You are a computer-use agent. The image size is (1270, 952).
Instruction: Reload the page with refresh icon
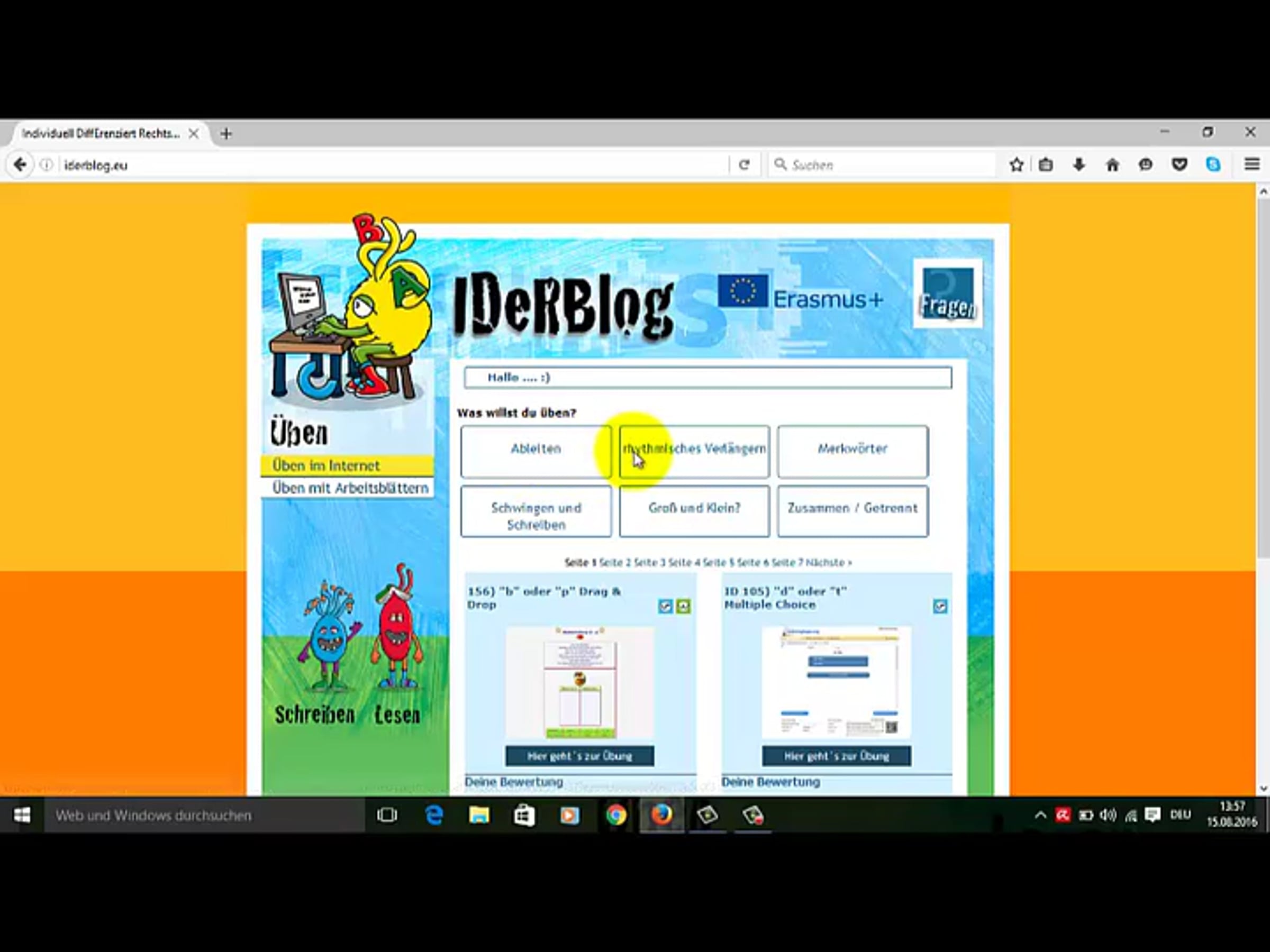click(744, 165)
